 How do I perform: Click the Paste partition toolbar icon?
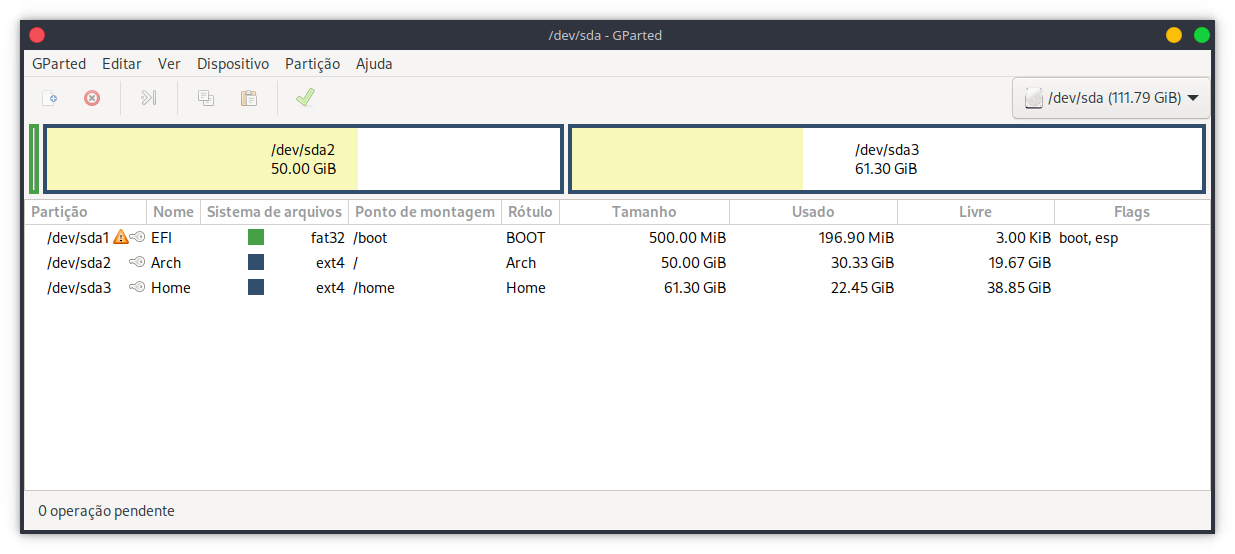click(x=249, y=98)
